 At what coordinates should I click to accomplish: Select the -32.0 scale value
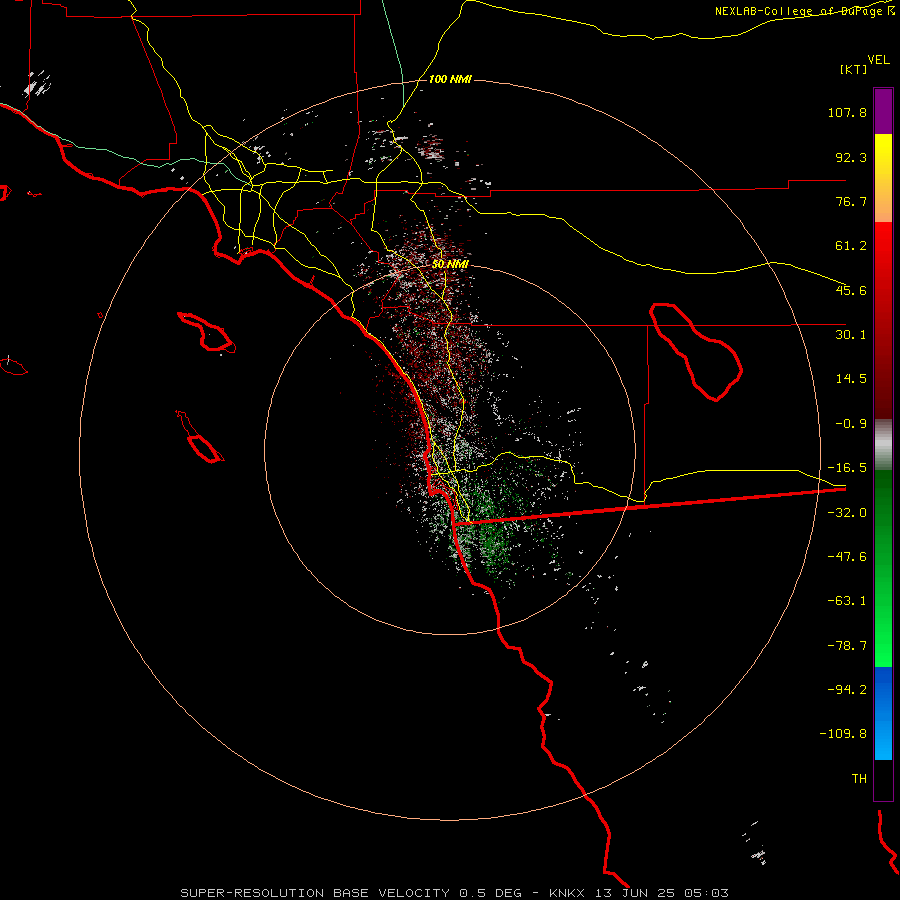847,513
